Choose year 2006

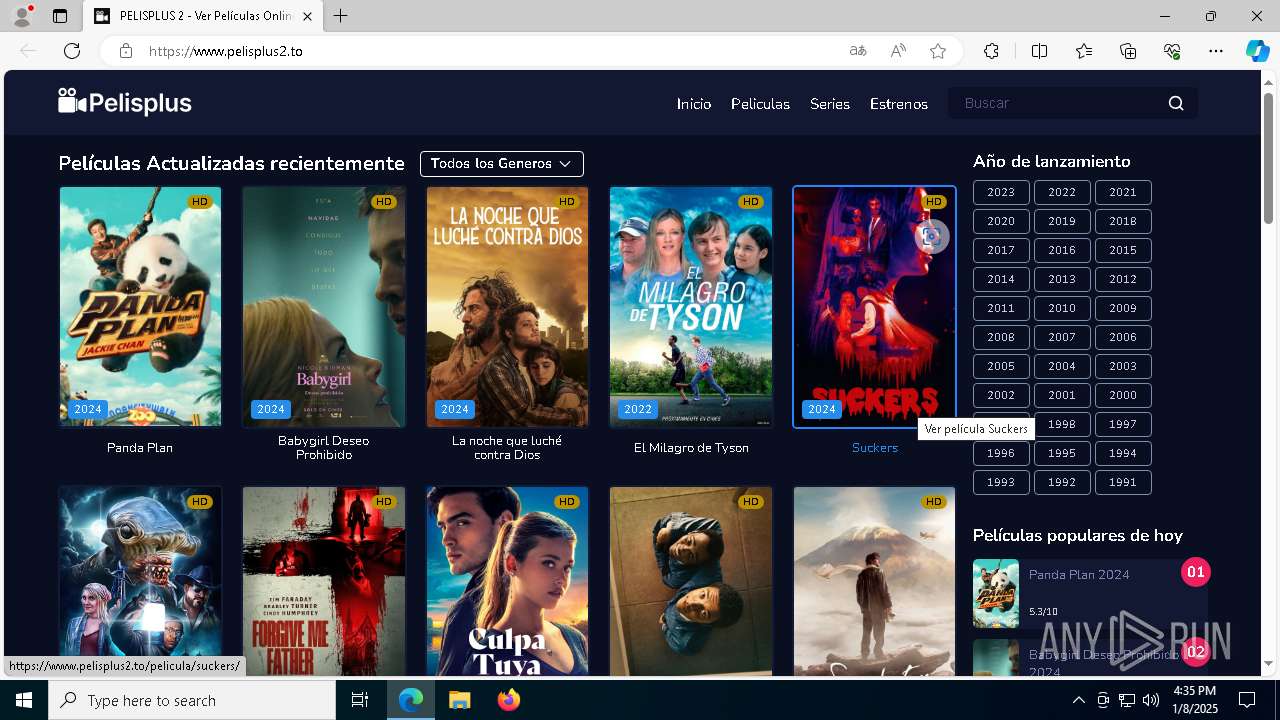click(1123, 337)
